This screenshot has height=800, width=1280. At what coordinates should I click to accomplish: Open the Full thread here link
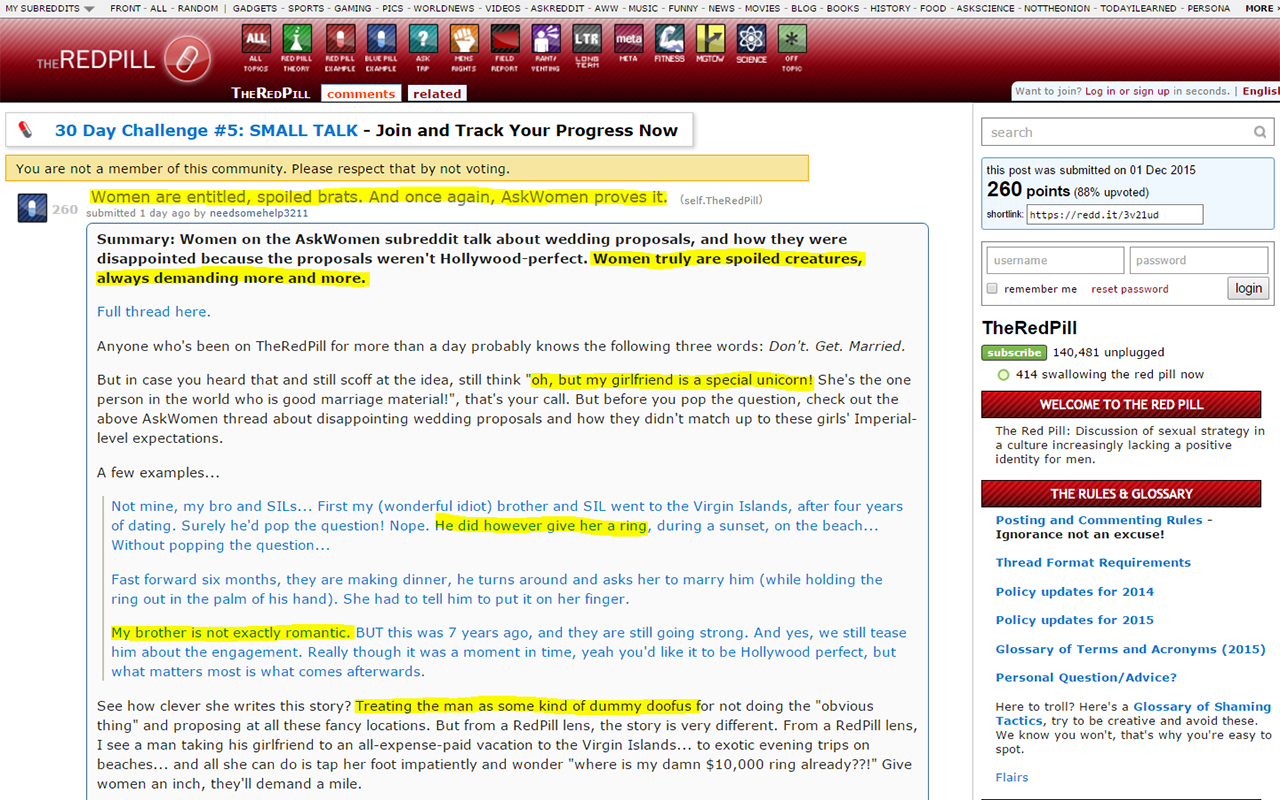coord(153,312)
